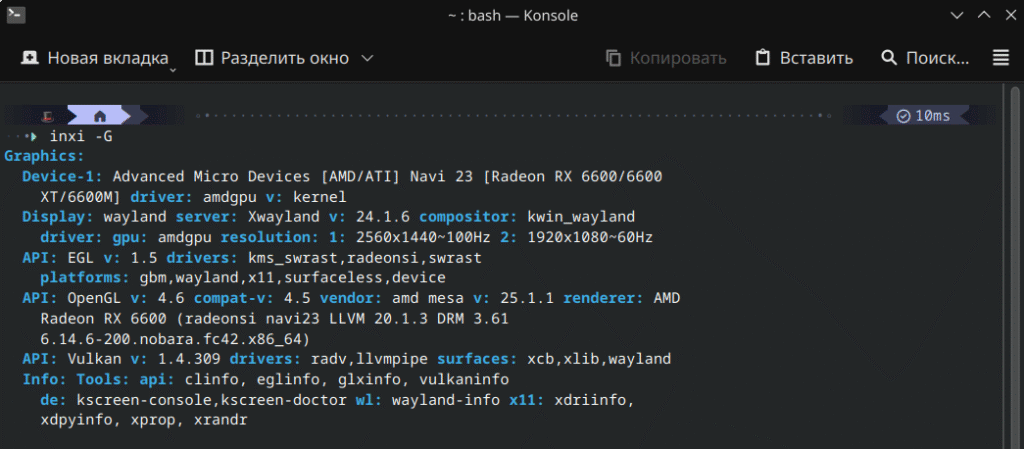Click 'kwin_wayland' compositor value

point(581,217)
